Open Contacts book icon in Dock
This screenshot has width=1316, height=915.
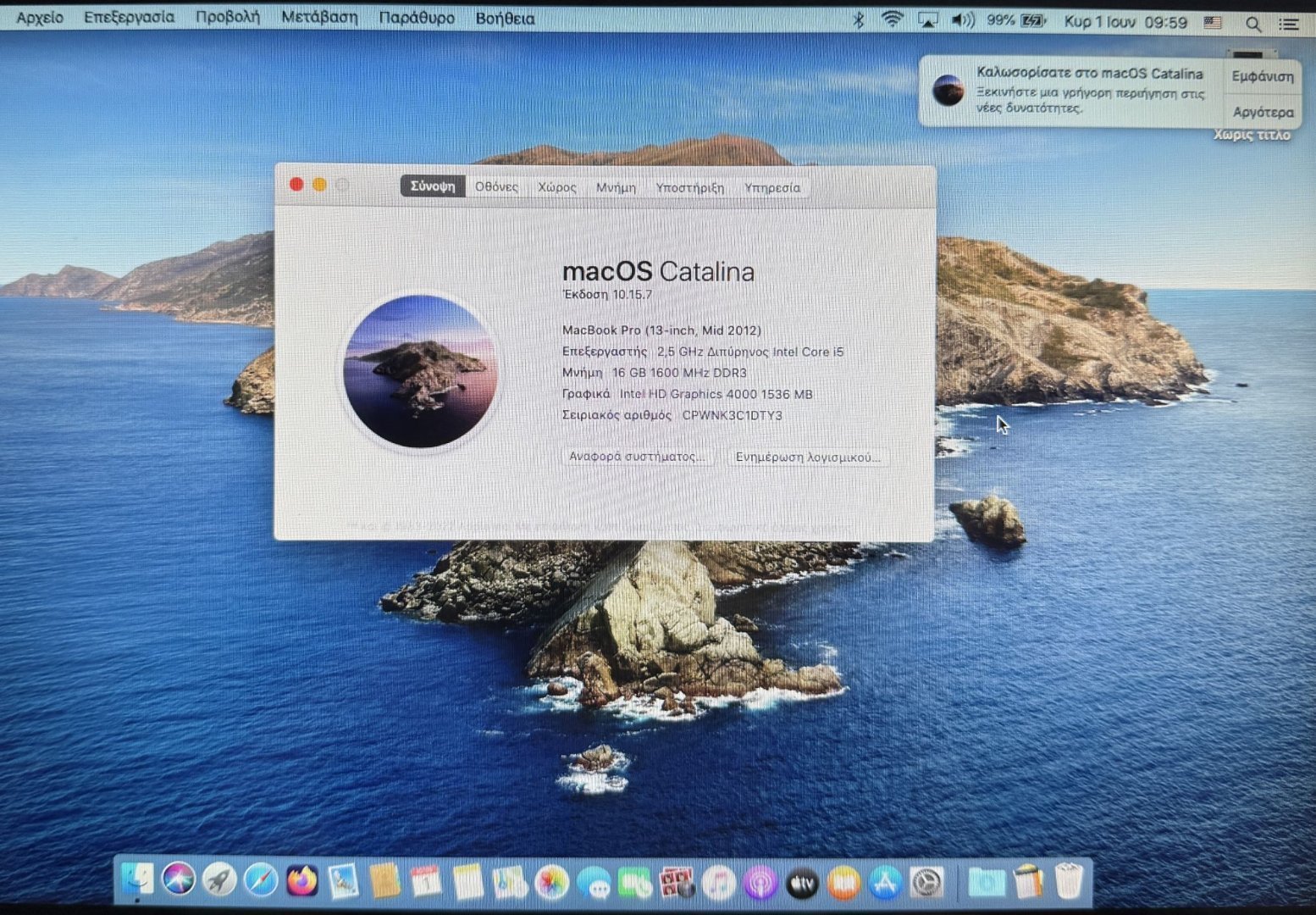tap(384, 882)
